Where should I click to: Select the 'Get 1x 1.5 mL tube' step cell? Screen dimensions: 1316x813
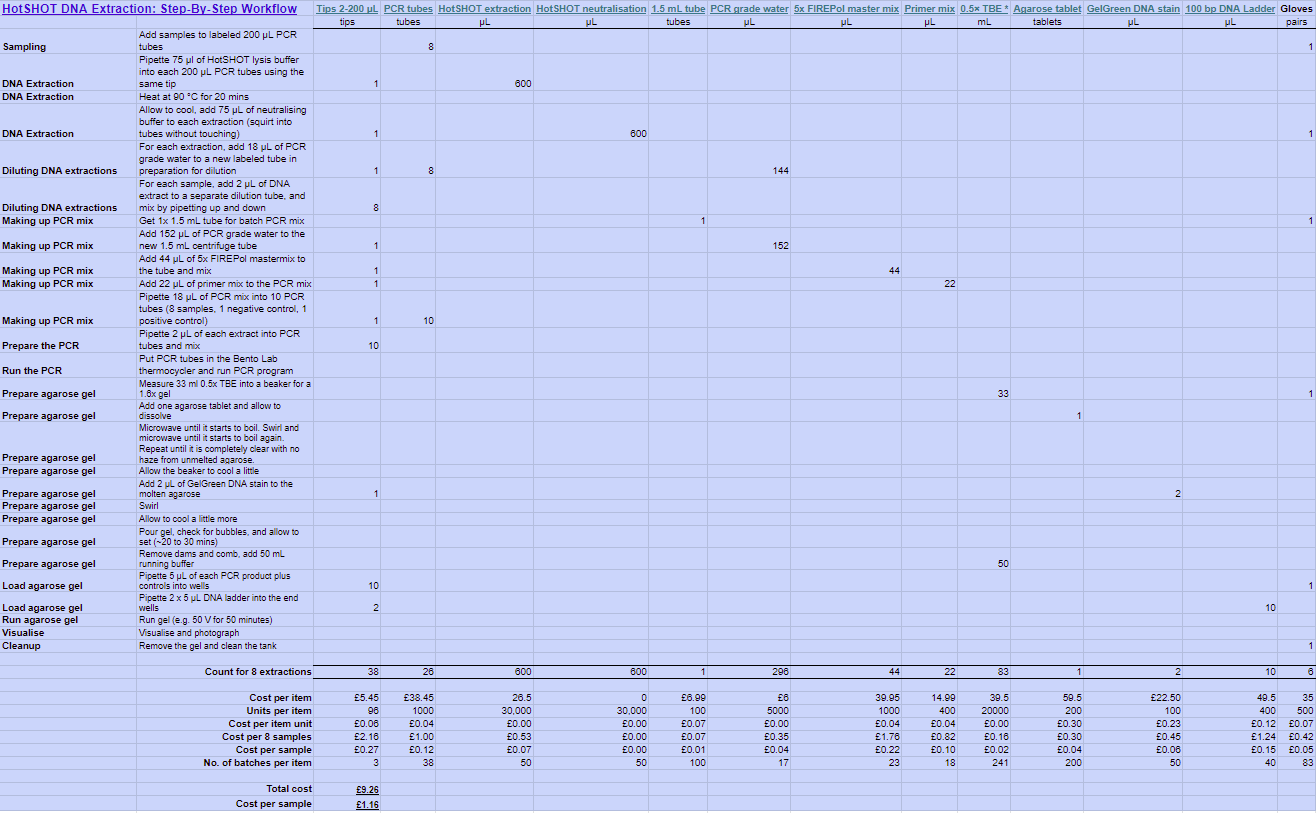(225, 221)
